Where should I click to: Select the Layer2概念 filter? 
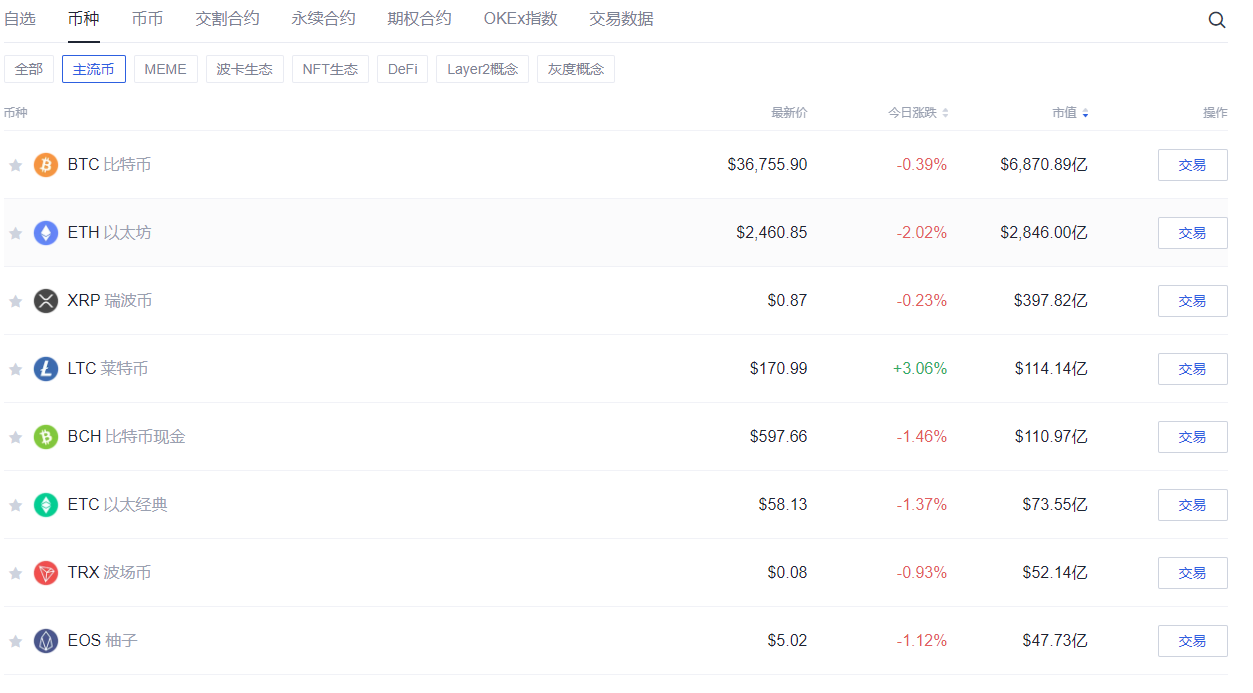(483, 69)
